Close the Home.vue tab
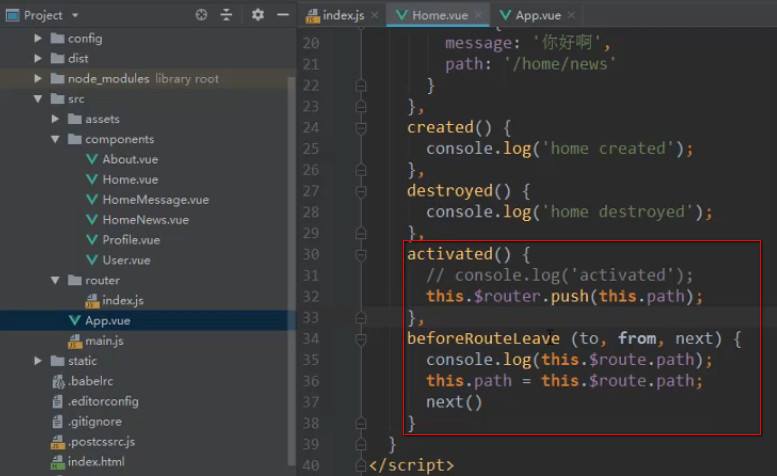Viewport: 777px width, 476px height. [478, 15]
